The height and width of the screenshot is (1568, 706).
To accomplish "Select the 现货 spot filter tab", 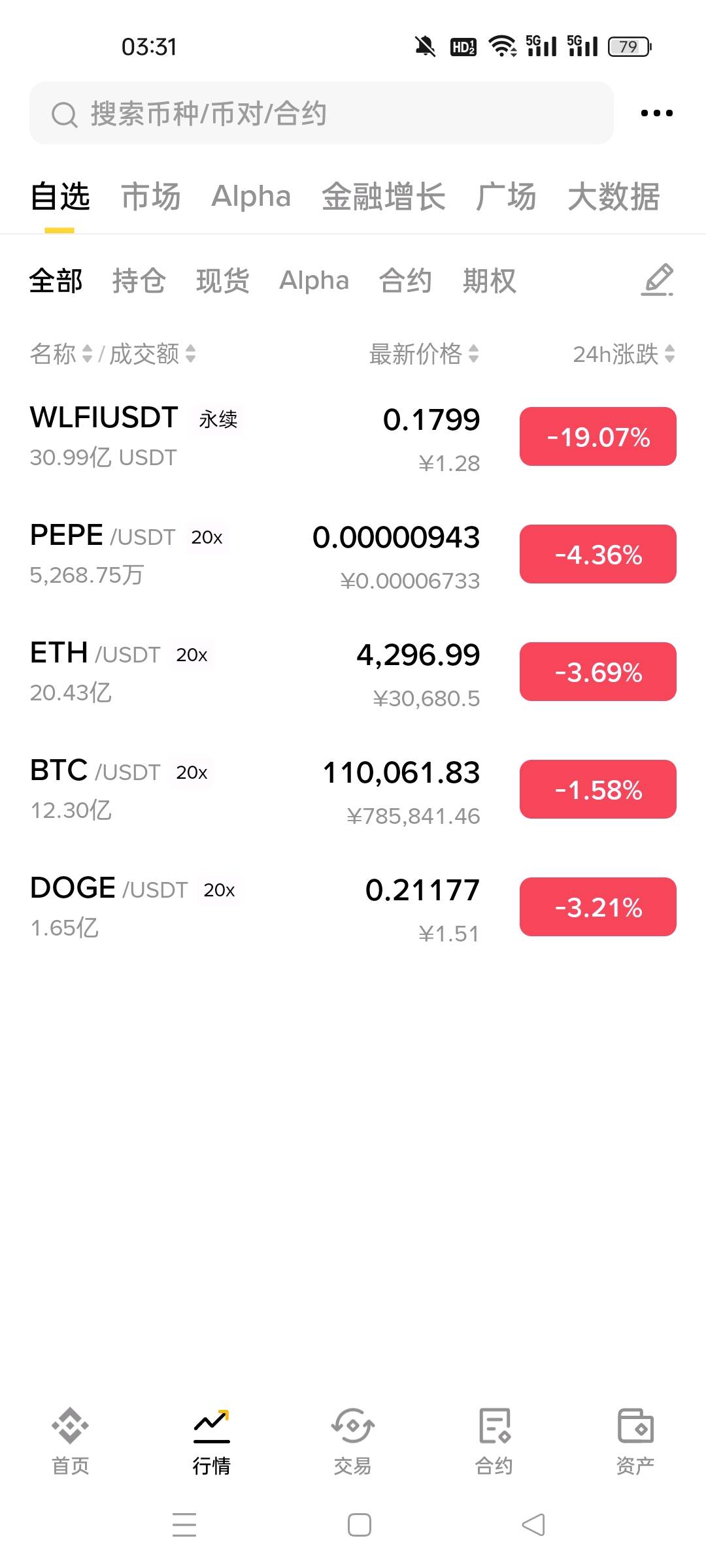I will tap(223, 281).
